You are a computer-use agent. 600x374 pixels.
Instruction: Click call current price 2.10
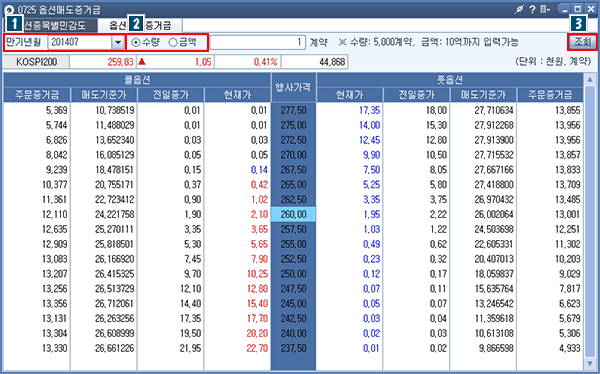click(259, 214)
